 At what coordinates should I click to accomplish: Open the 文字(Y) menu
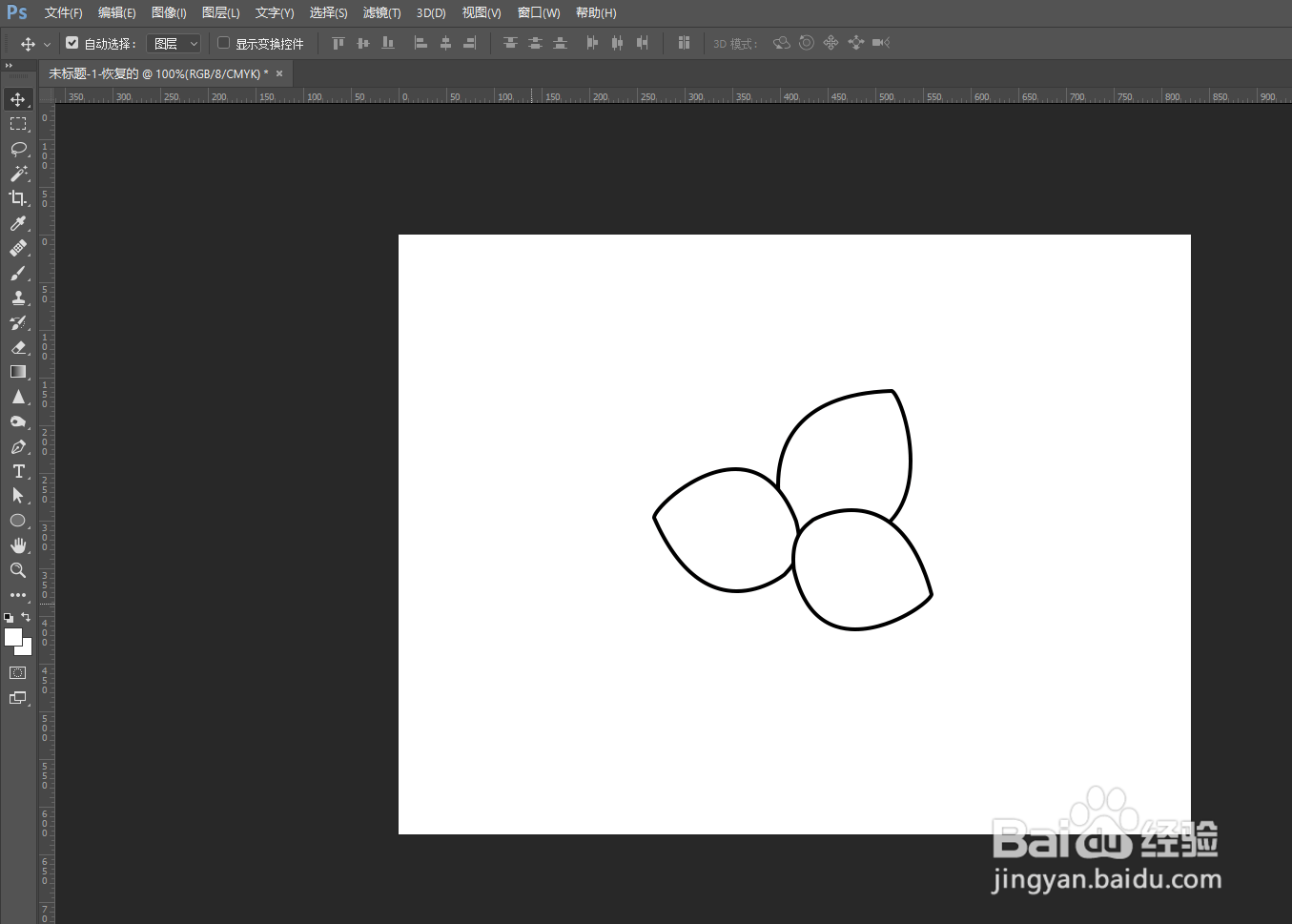(275, 13)
